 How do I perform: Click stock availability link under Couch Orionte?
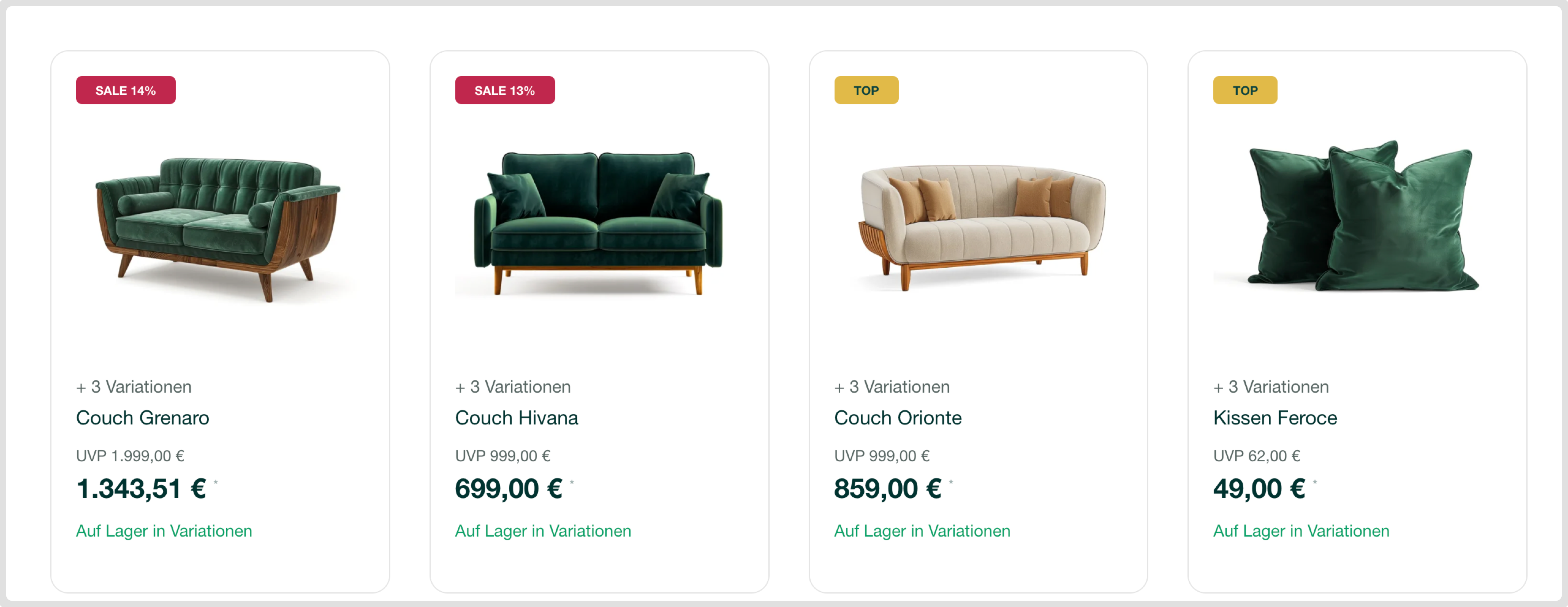click(x=922, y=531)
